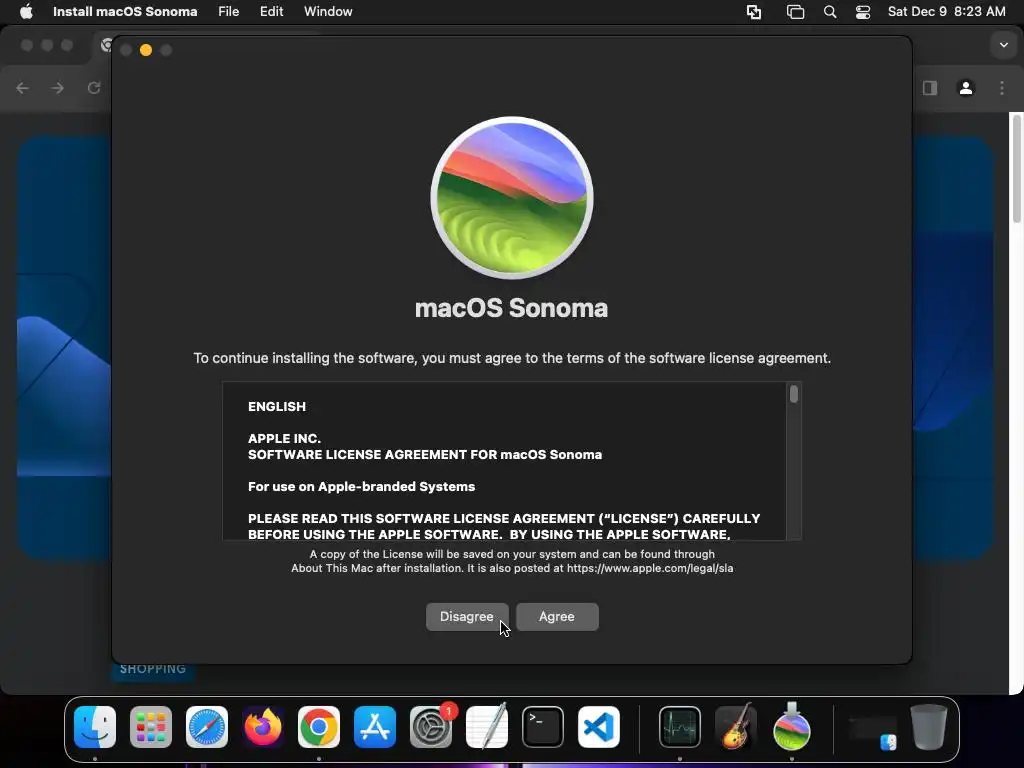Click the license agreement scrollbar thumb

[x=793, y=394]
